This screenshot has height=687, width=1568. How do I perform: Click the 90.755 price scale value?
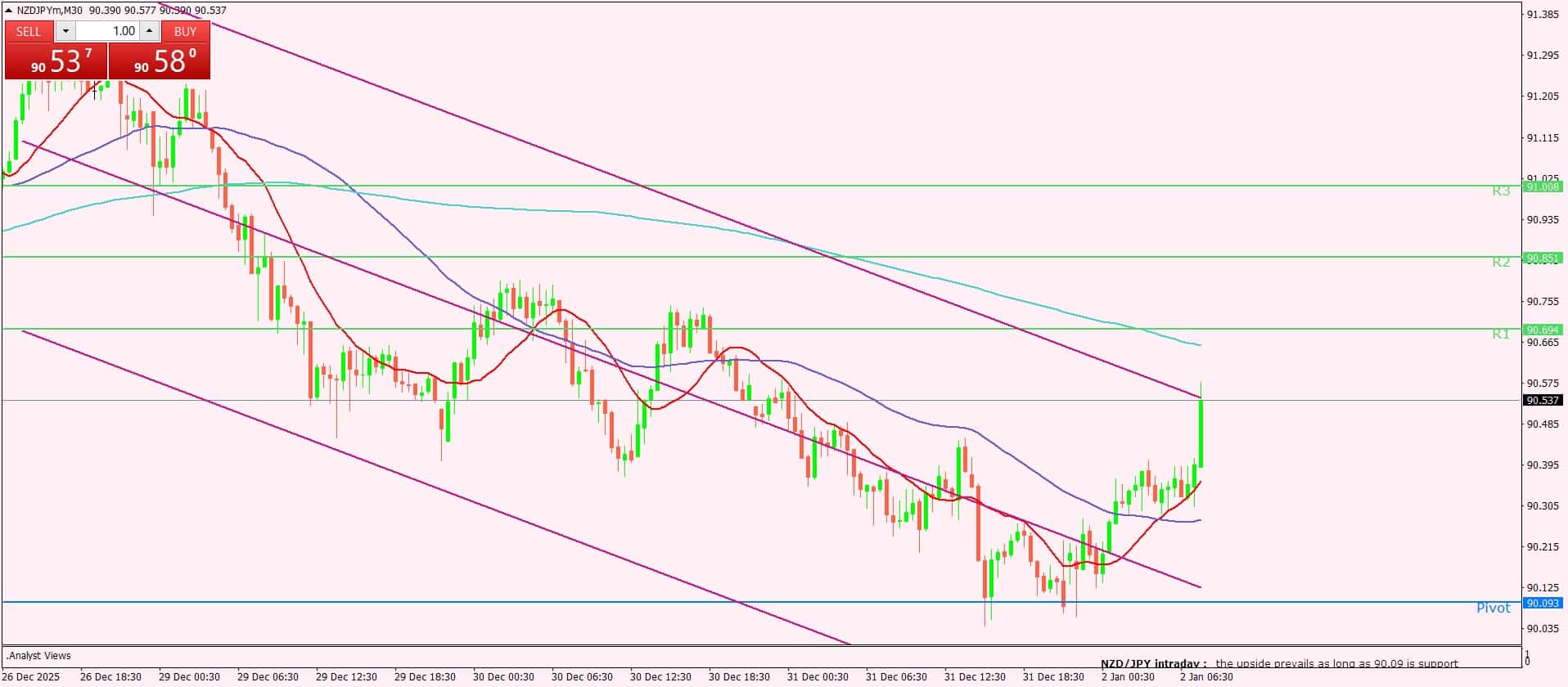[1543, 301]
